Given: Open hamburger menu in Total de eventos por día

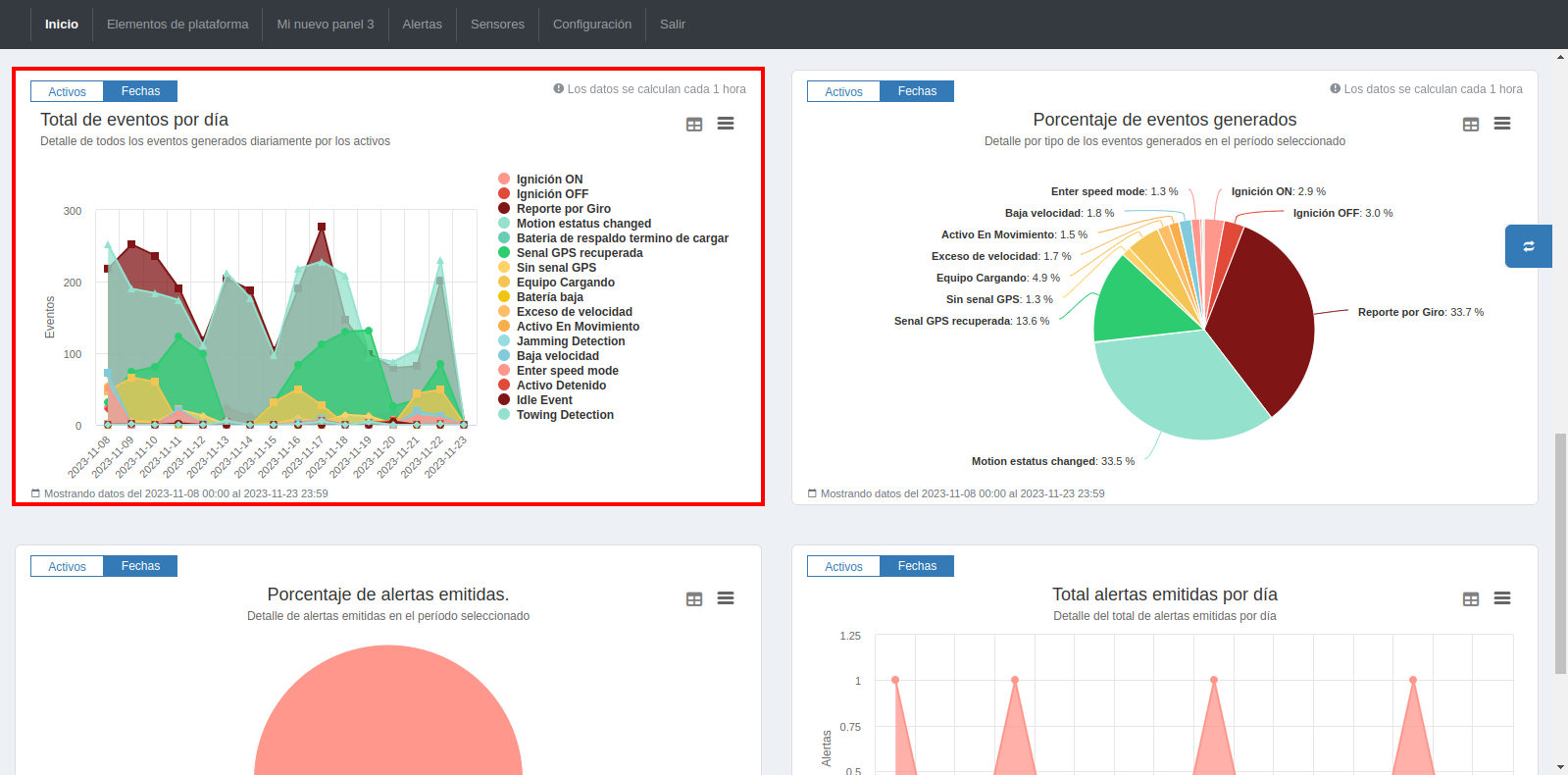Looking at the screenshot, I should point(726,124).
